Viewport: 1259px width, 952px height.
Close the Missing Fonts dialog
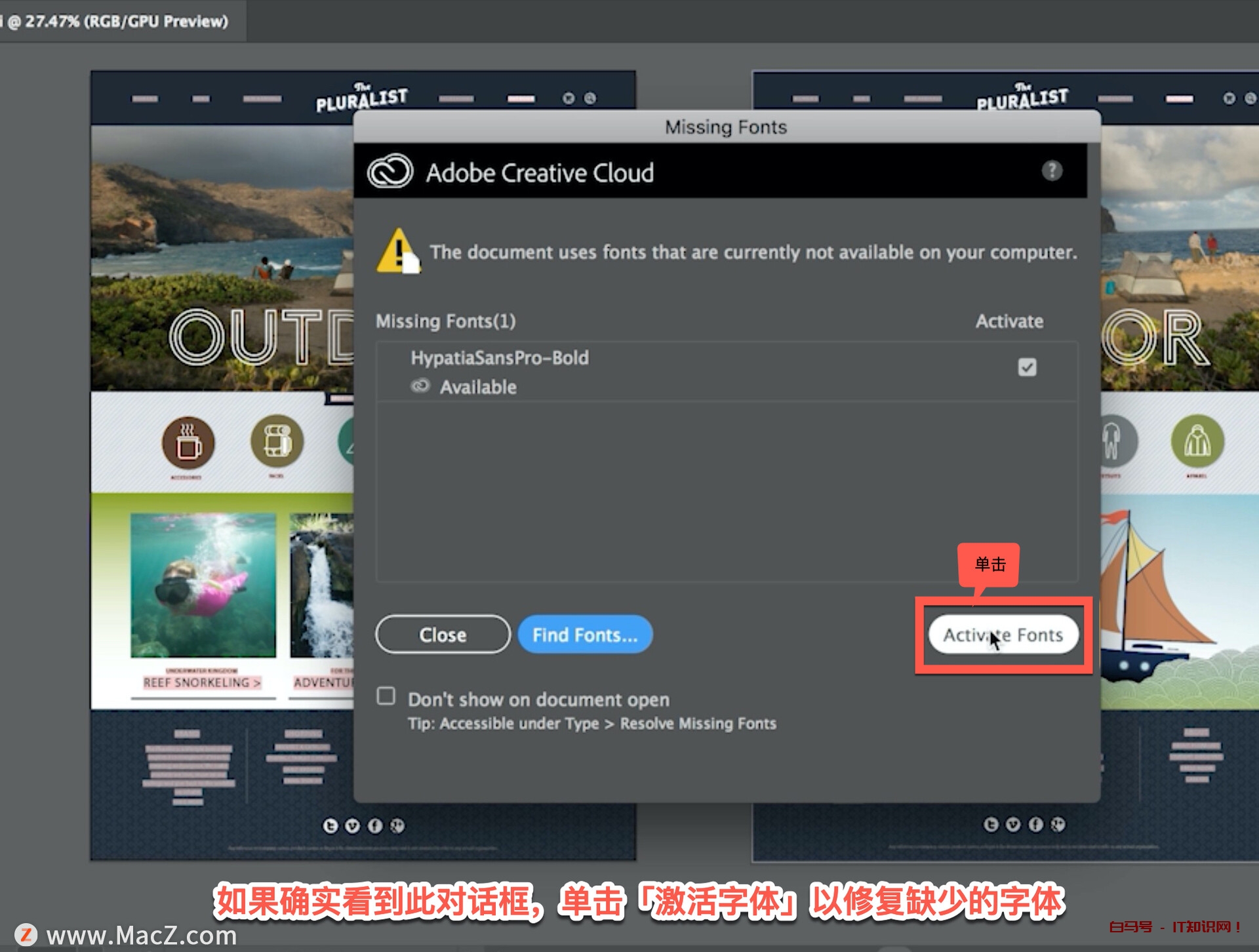pyautogui.click(x=443, y=635)
